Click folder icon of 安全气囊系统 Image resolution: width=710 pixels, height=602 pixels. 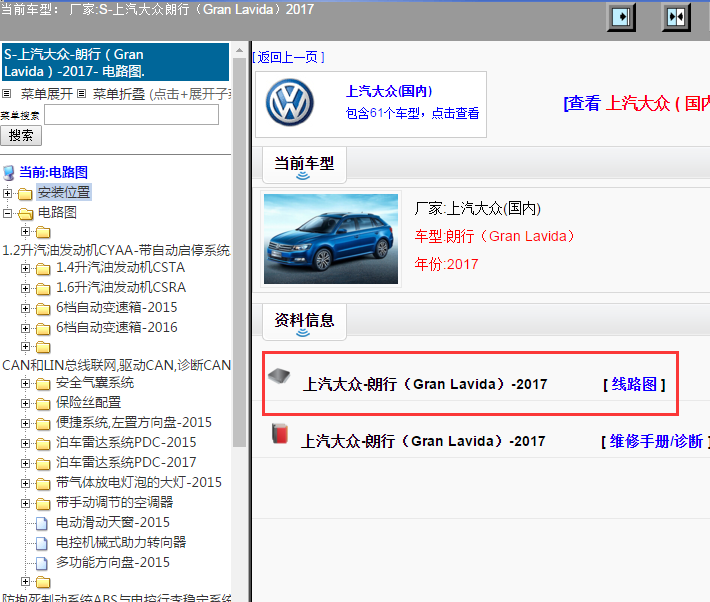(43, 384)
